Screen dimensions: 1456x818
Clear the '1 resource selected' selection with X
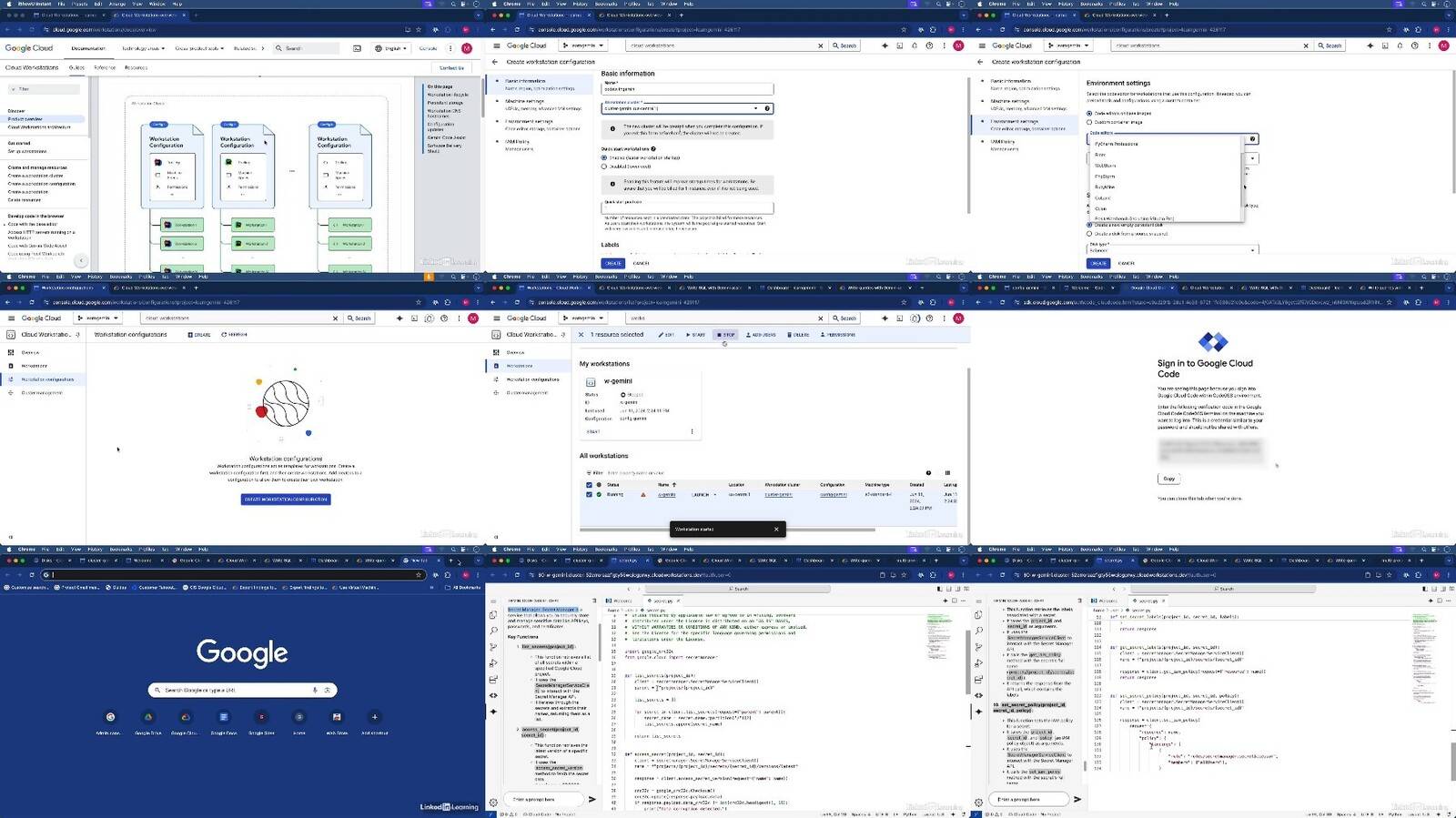point(581,335)
